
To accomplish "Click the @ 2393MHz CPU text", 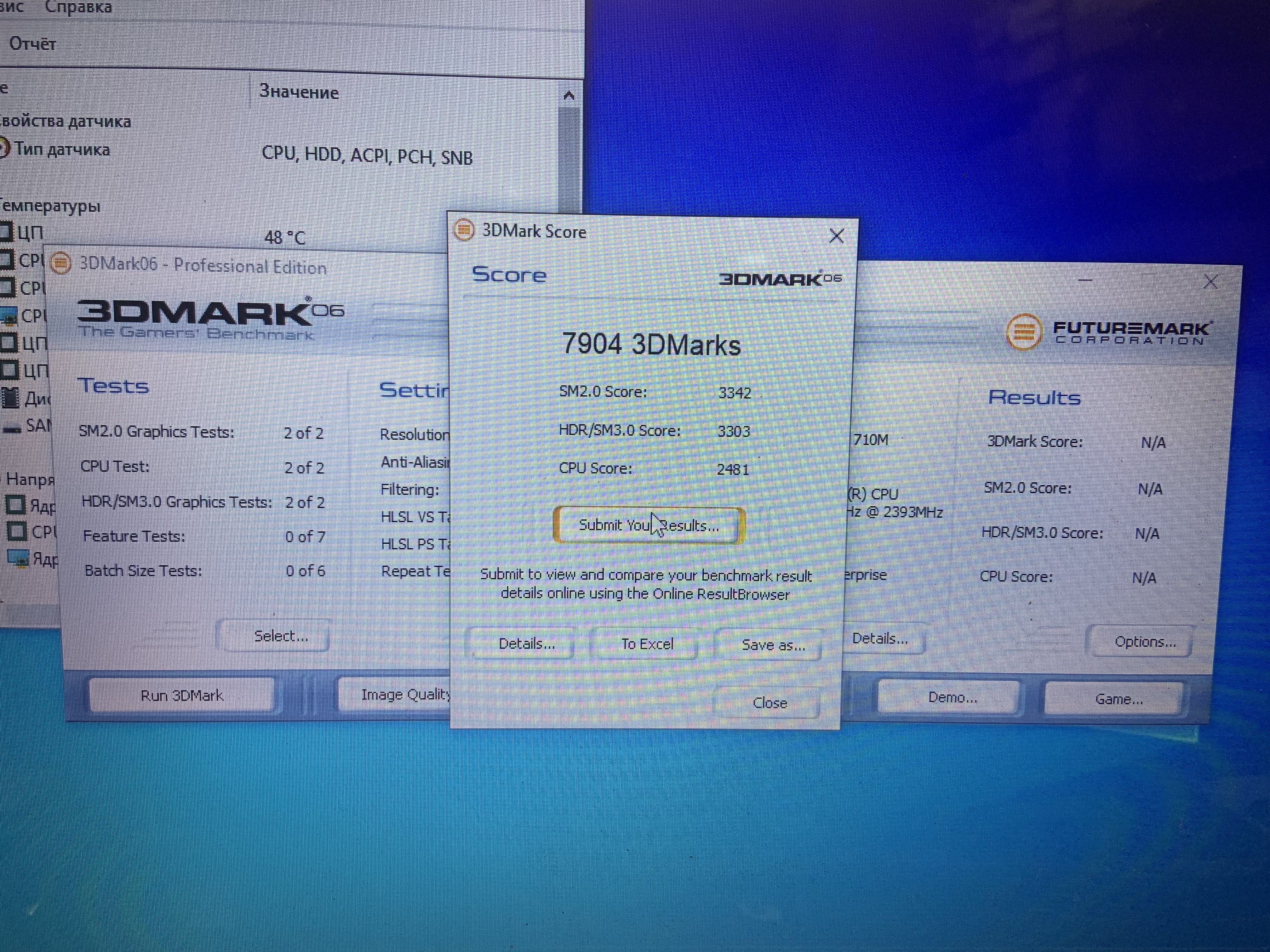I will [904, 513].
